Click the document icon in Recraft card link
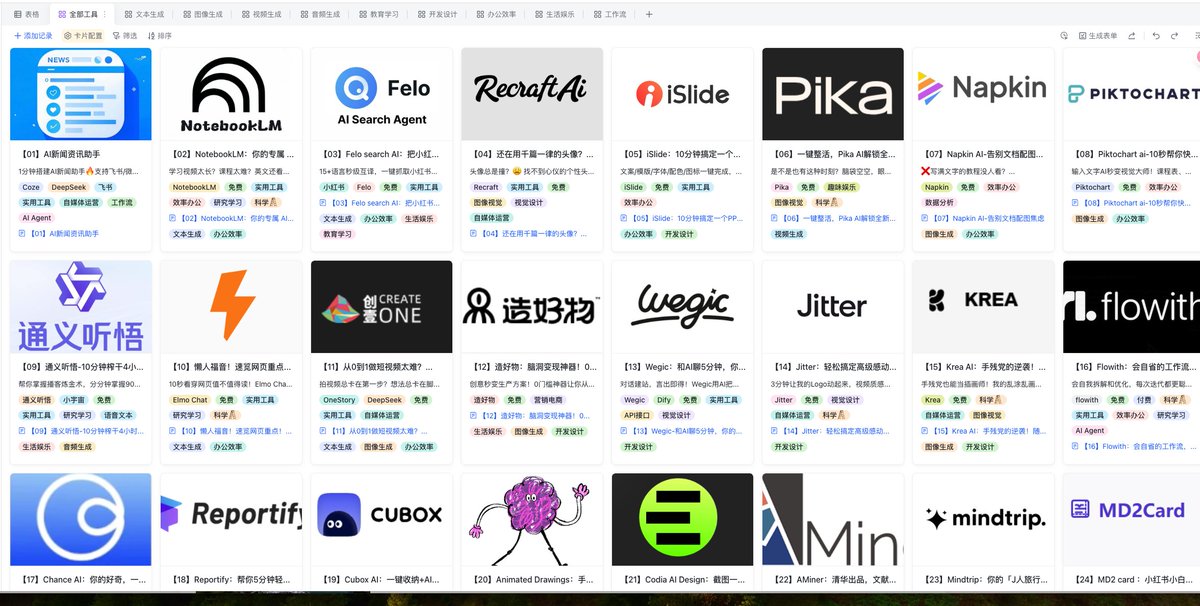 pyautogui.click(x=474, y=233)
